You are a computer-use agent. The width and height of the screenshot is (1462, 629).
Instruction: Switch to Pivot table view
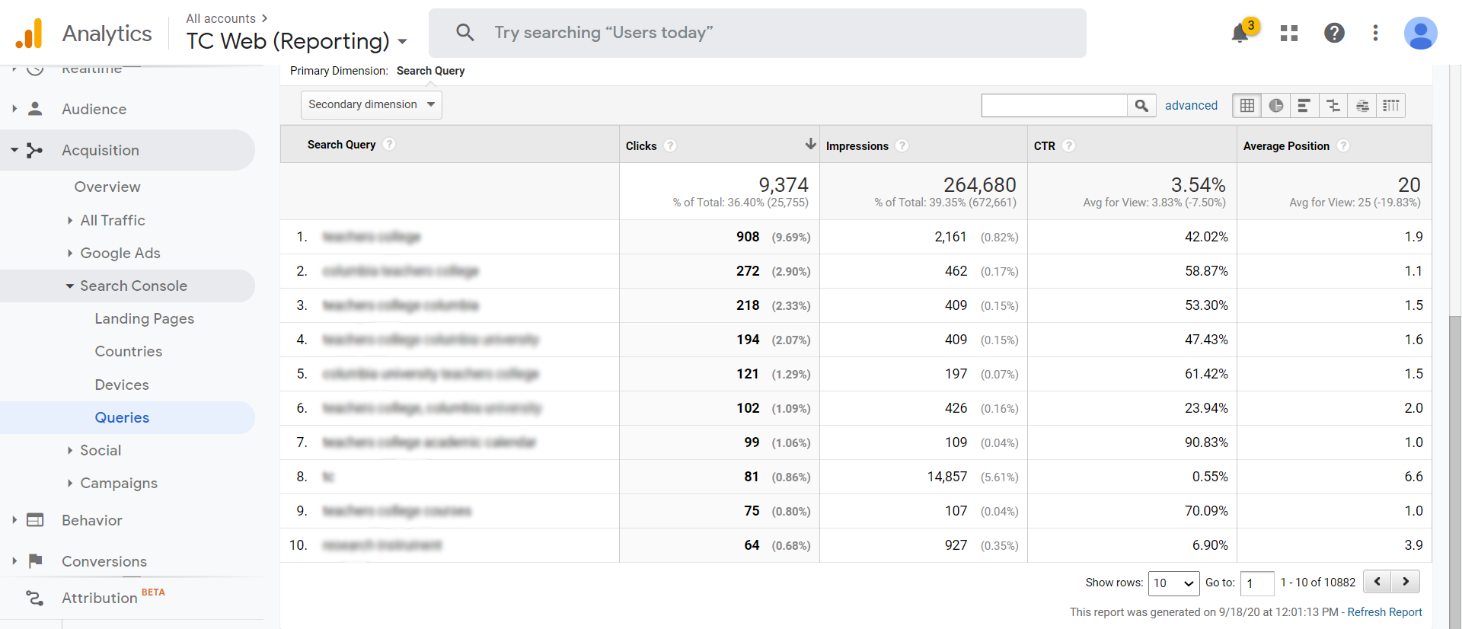(x=1391, y=105)
